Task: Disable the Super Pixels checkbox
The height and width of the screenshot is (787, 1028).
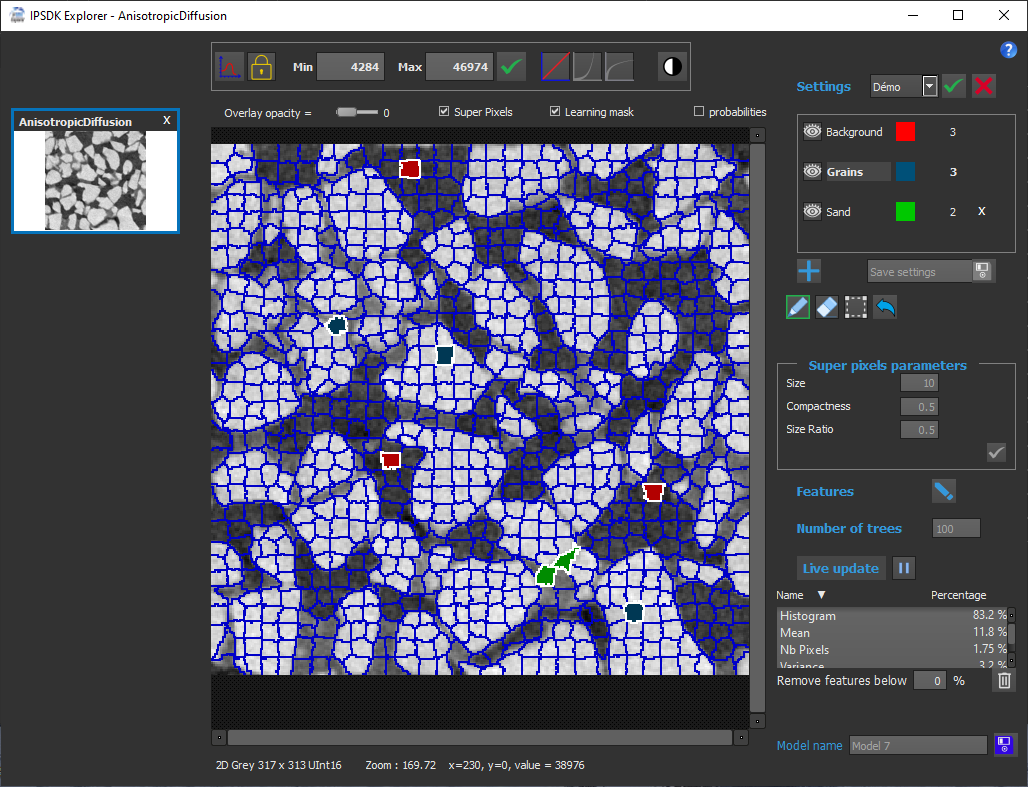Action: point(444,111)
